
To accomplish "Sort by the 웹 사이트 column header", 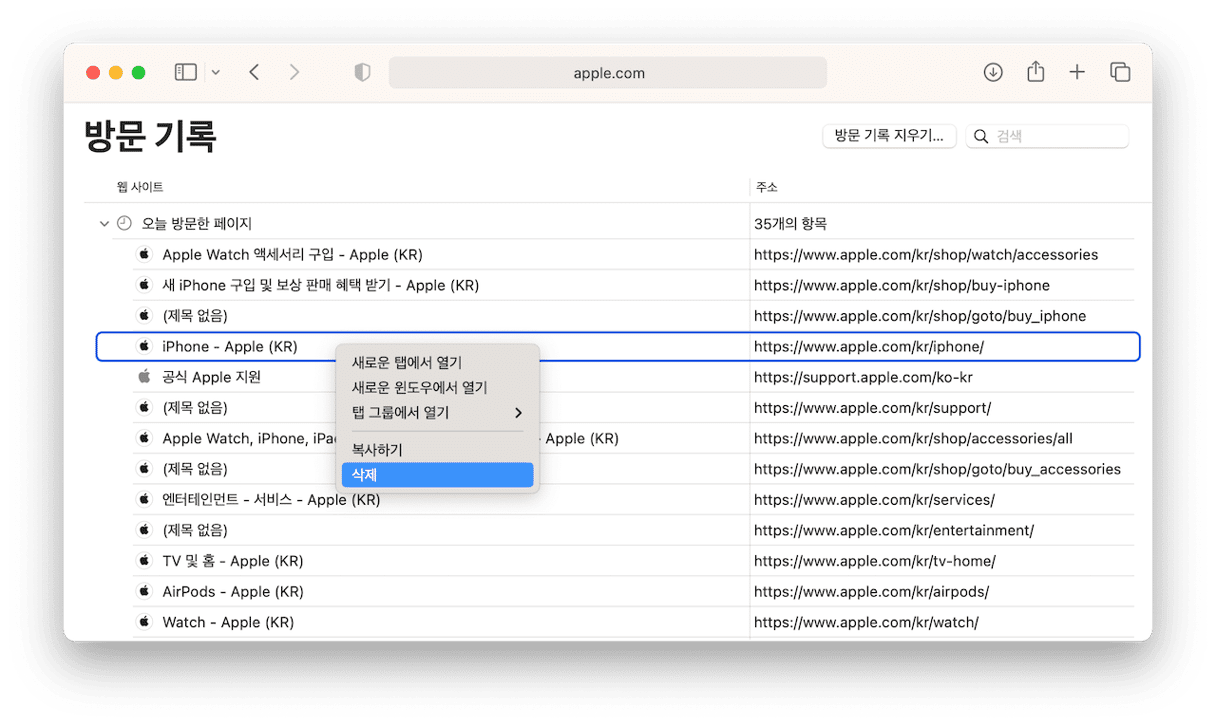I will (x=140, y=187).
